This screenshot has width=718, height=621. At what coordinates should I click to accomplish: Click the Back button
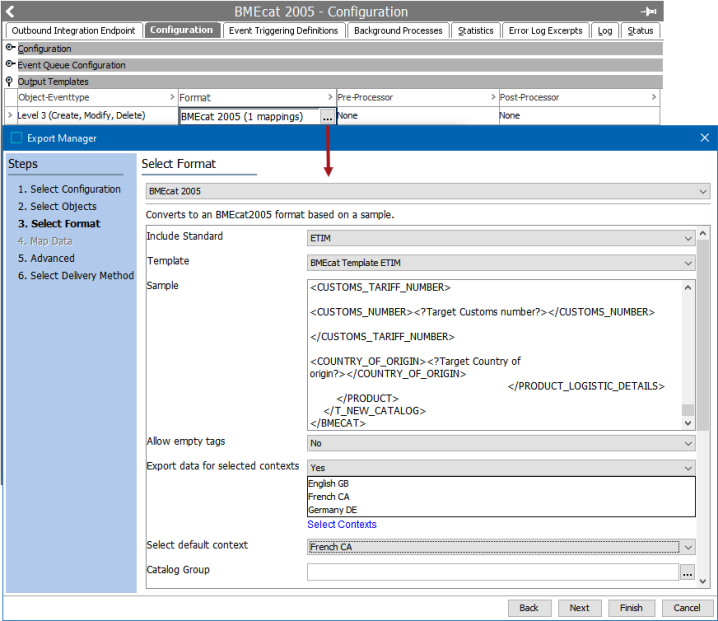click(529, 608)
